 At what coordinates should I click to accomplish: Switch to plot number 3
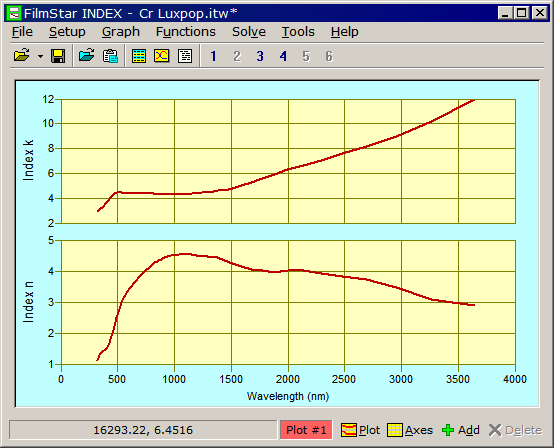point(260,56)
